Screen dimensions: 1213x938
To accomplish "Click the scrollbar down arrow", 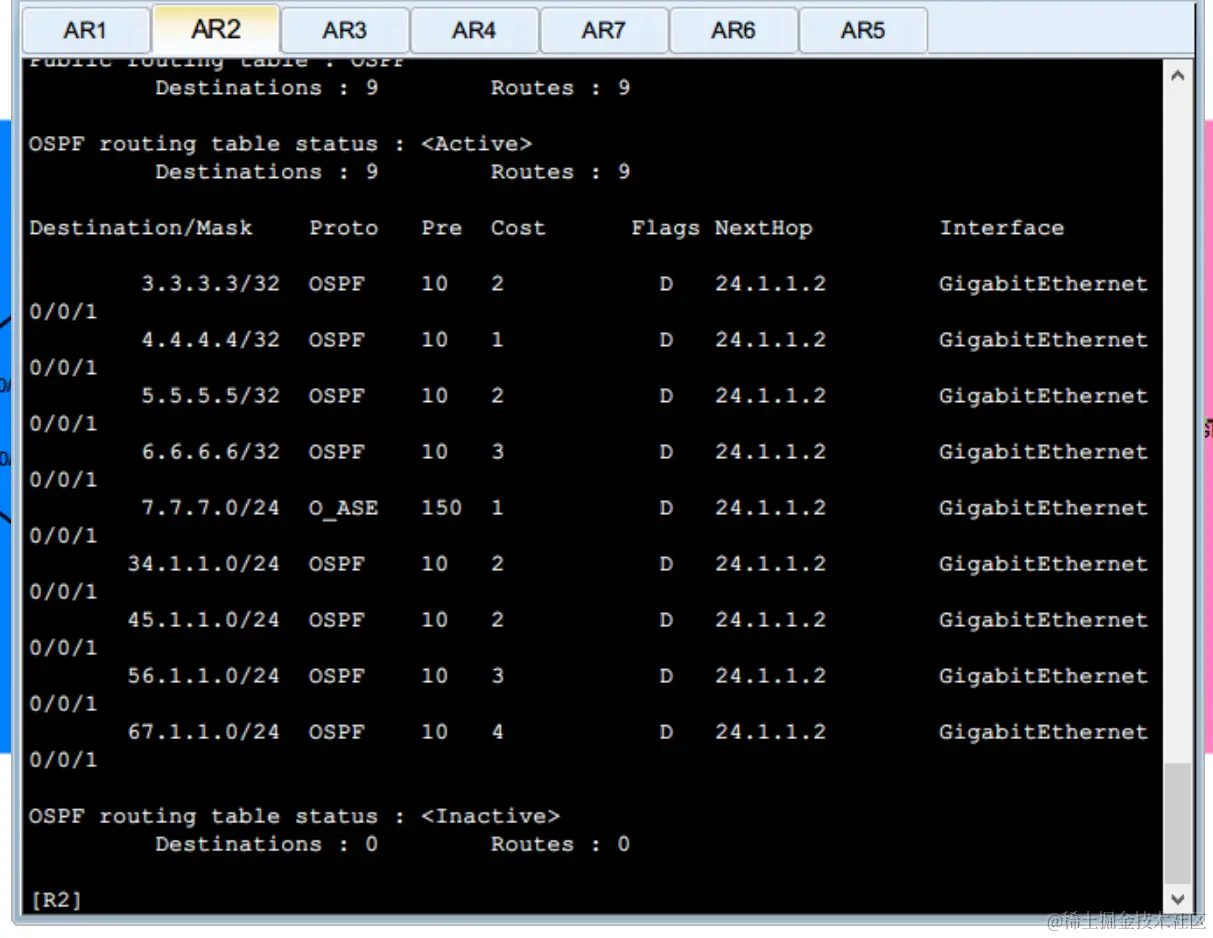I will click(x=1178, y=899).
